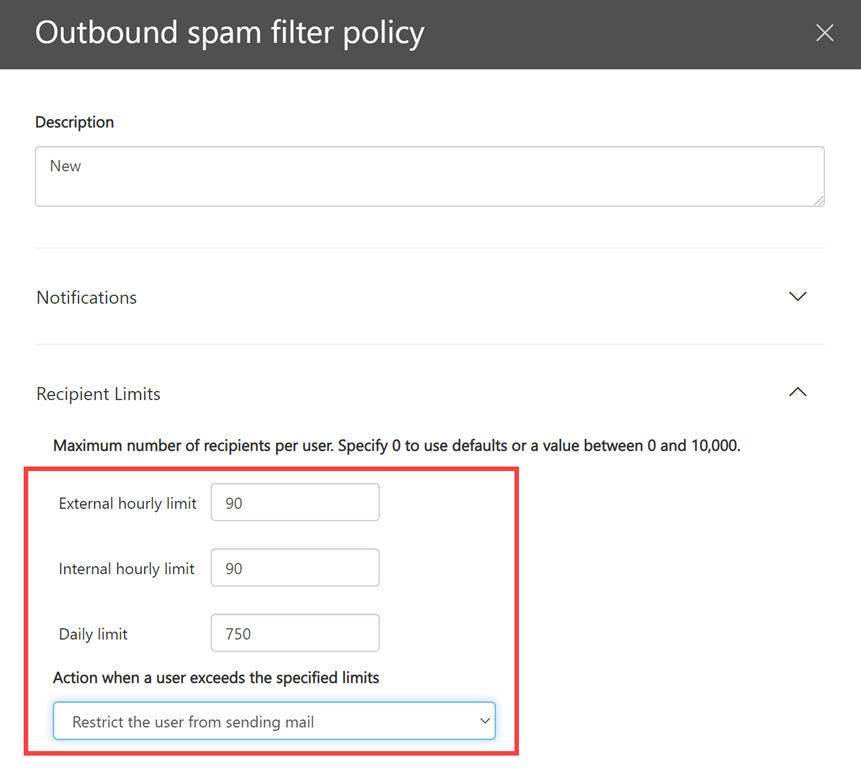Click the 'External hourly limit' label
Image resolution: width=861 pixels, height=768 pixels.
point(127,504)
